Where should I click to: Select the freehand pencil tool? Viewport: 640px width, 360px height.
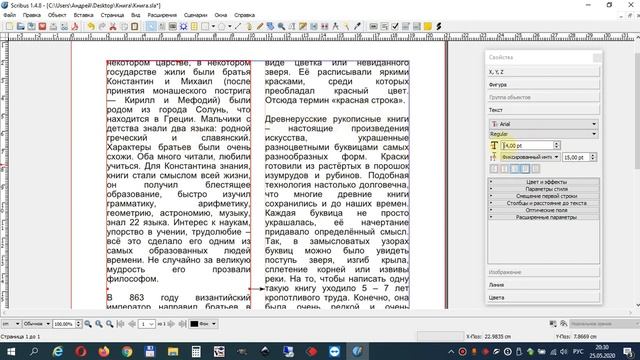click(260, 27)
